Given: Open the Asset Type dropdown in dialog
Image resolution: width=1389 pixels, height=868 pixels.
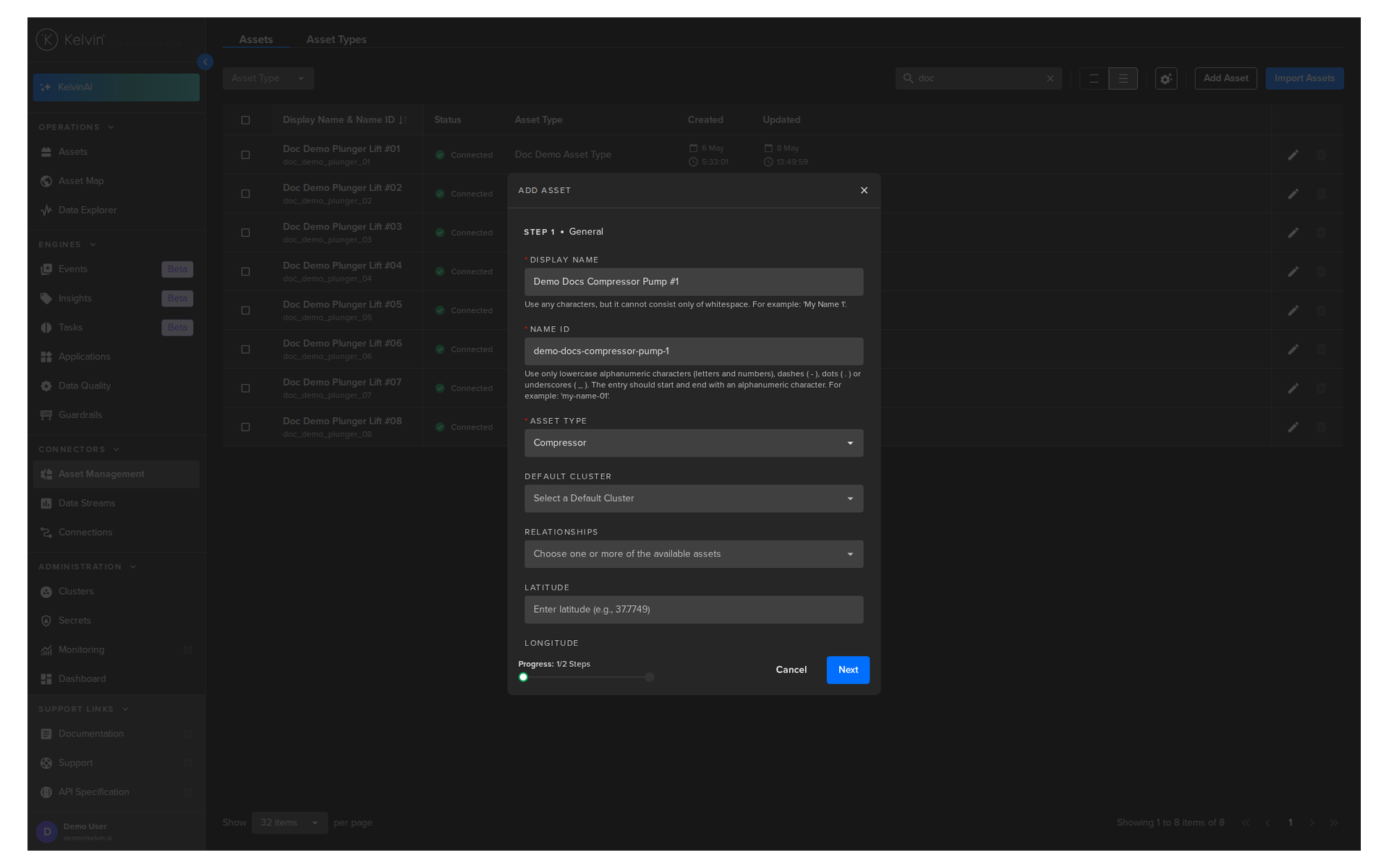Looking at the screenshot, I should click(694, 443).
